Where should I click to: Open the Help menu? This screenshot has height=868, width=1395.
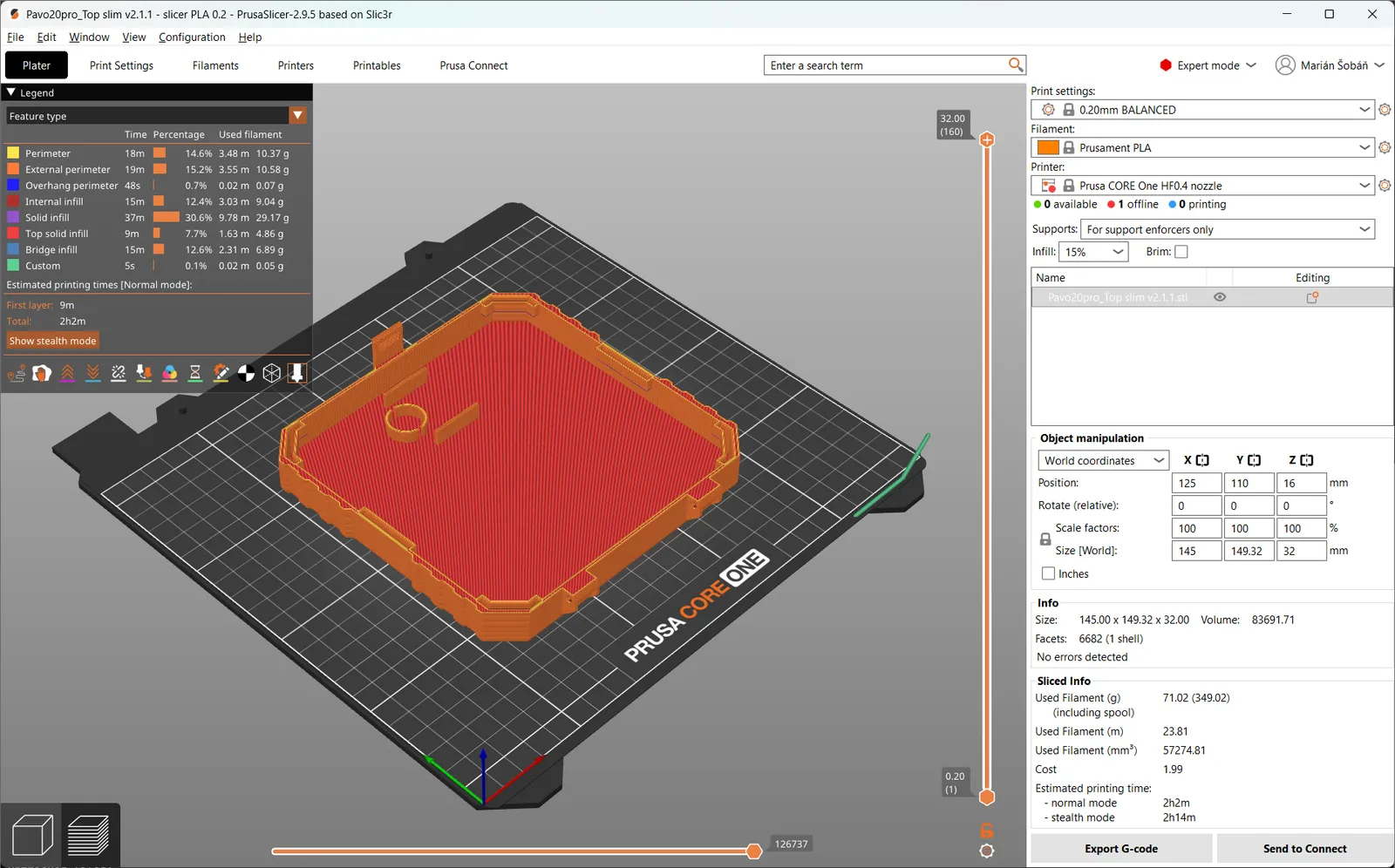(250, 37)
